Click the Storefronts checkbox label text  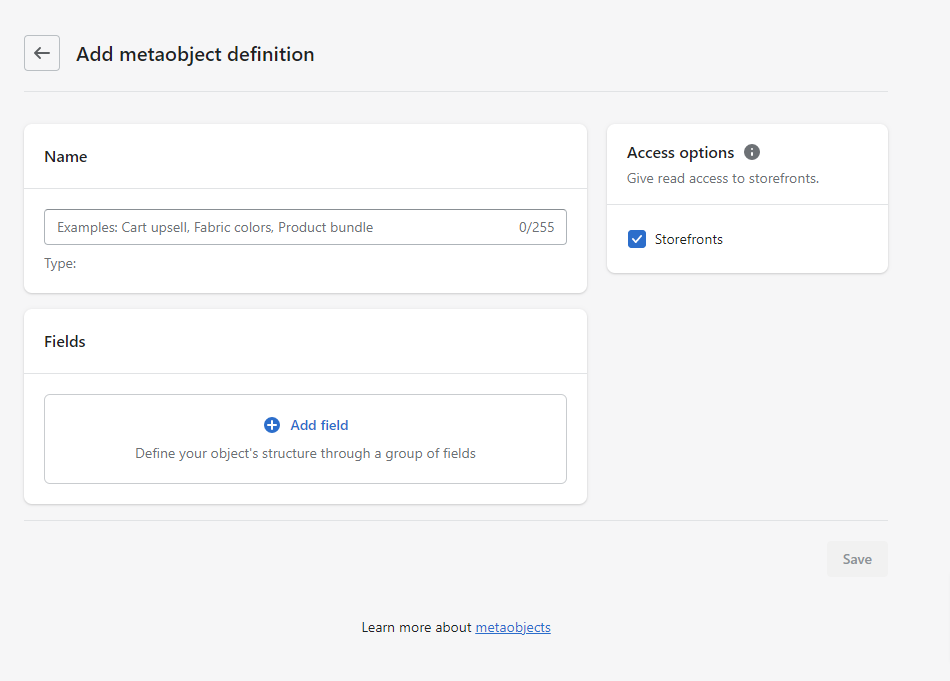[x=689, y=239]
